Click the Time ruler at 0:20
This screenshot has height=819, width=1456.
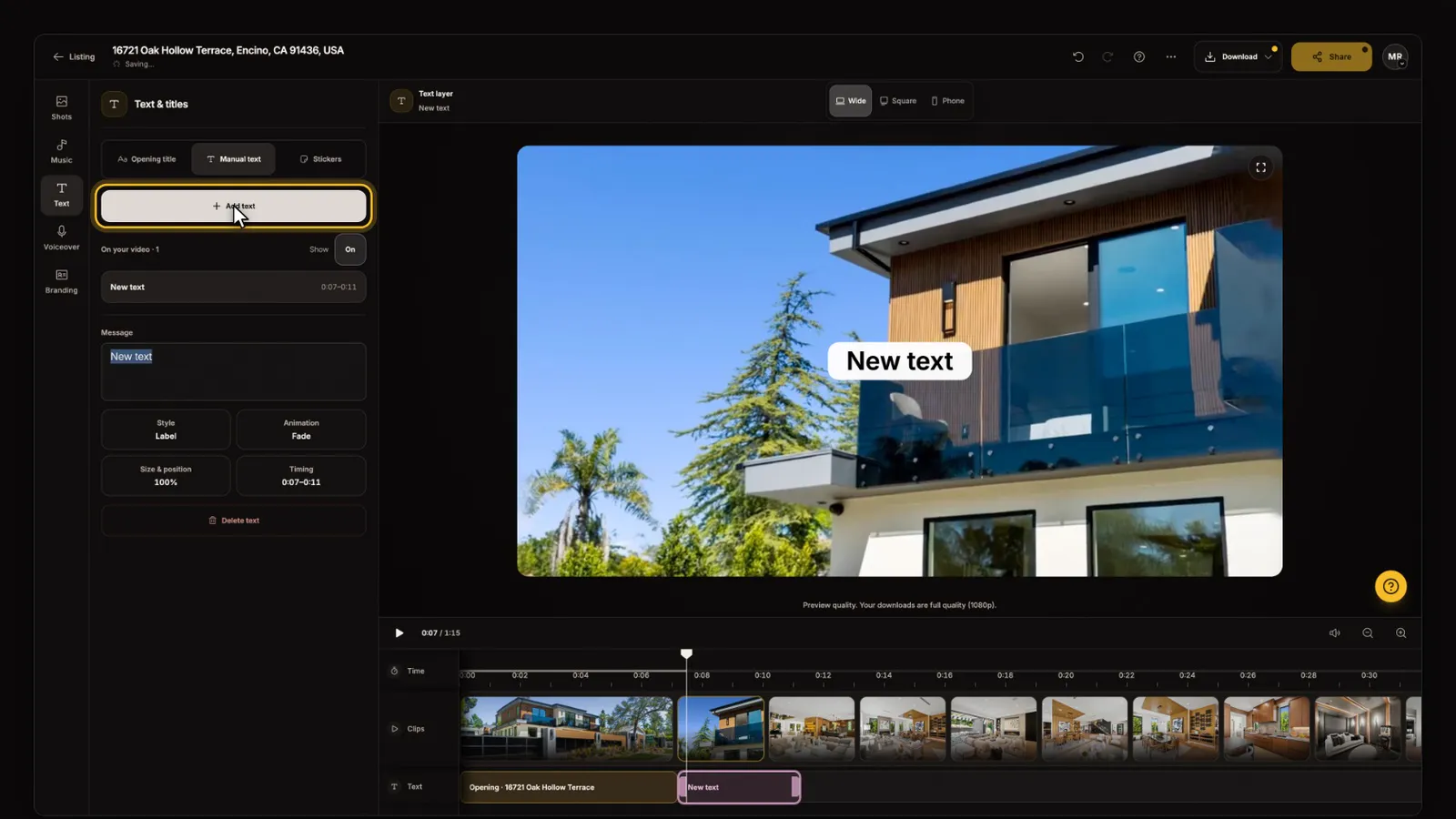click(1066, 675)
